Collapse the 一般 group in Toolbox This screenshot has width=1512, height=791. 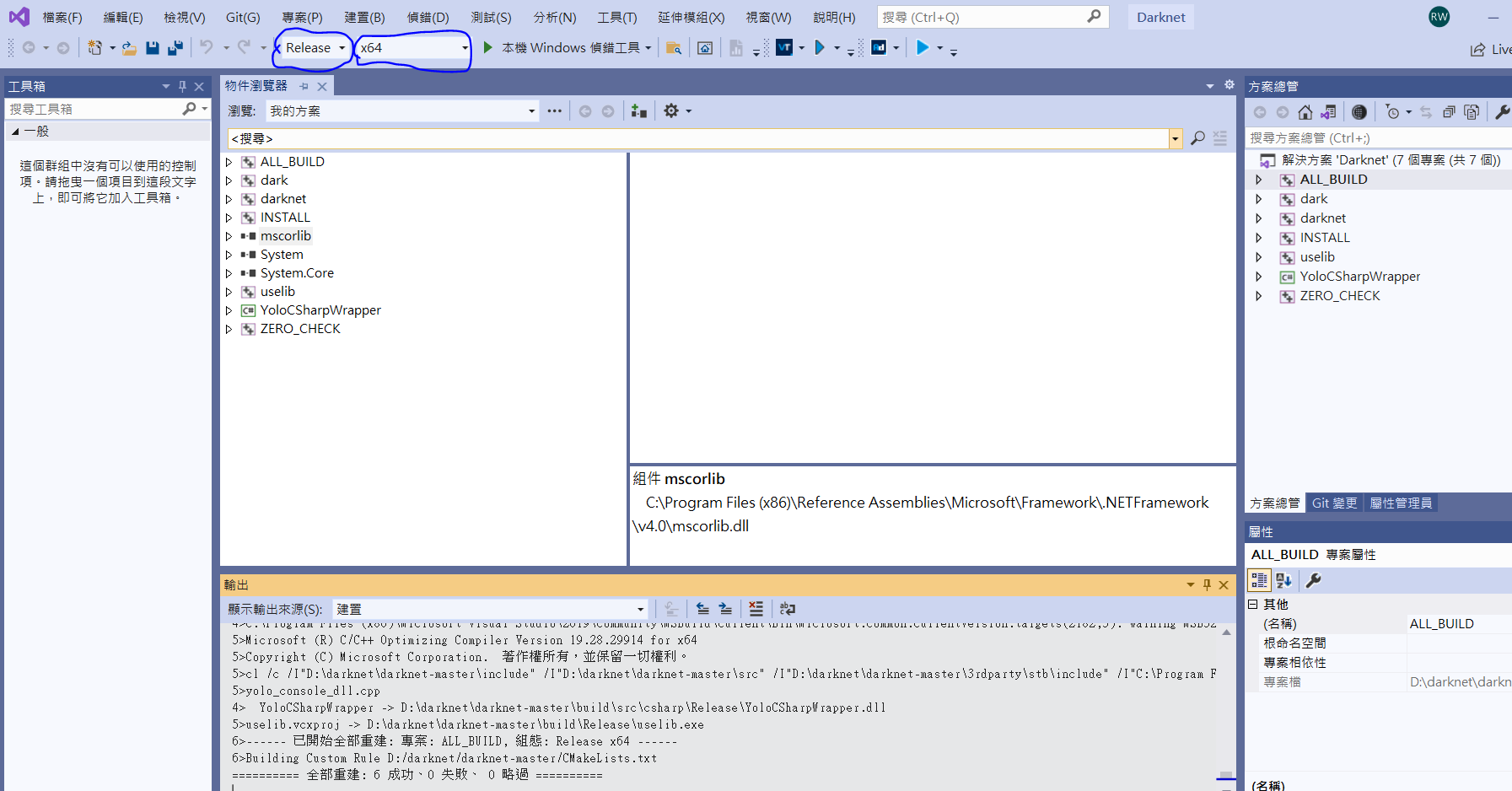click(x=15, y=132)
